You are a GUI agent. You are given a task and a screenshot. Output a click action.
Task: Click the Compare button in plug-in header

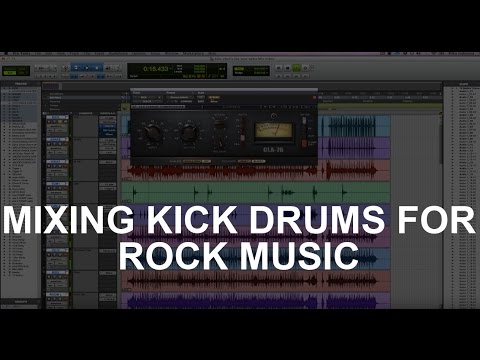186,101
